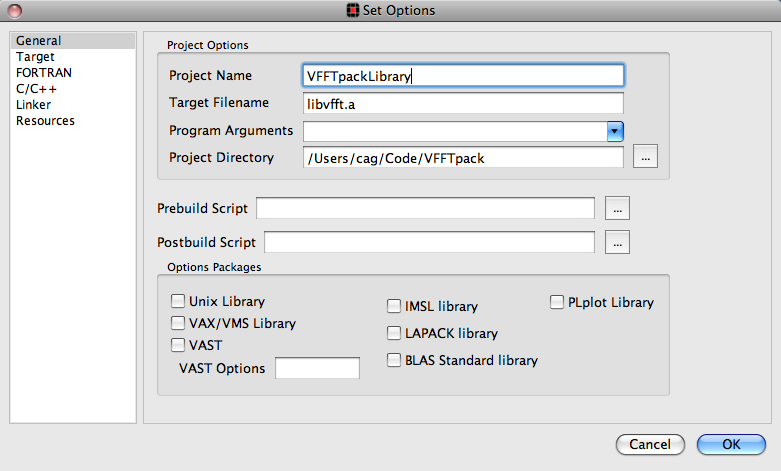Screen dimensions: 781x471
Task: Check the BLAS Standard library option
Action: point(393,359)
